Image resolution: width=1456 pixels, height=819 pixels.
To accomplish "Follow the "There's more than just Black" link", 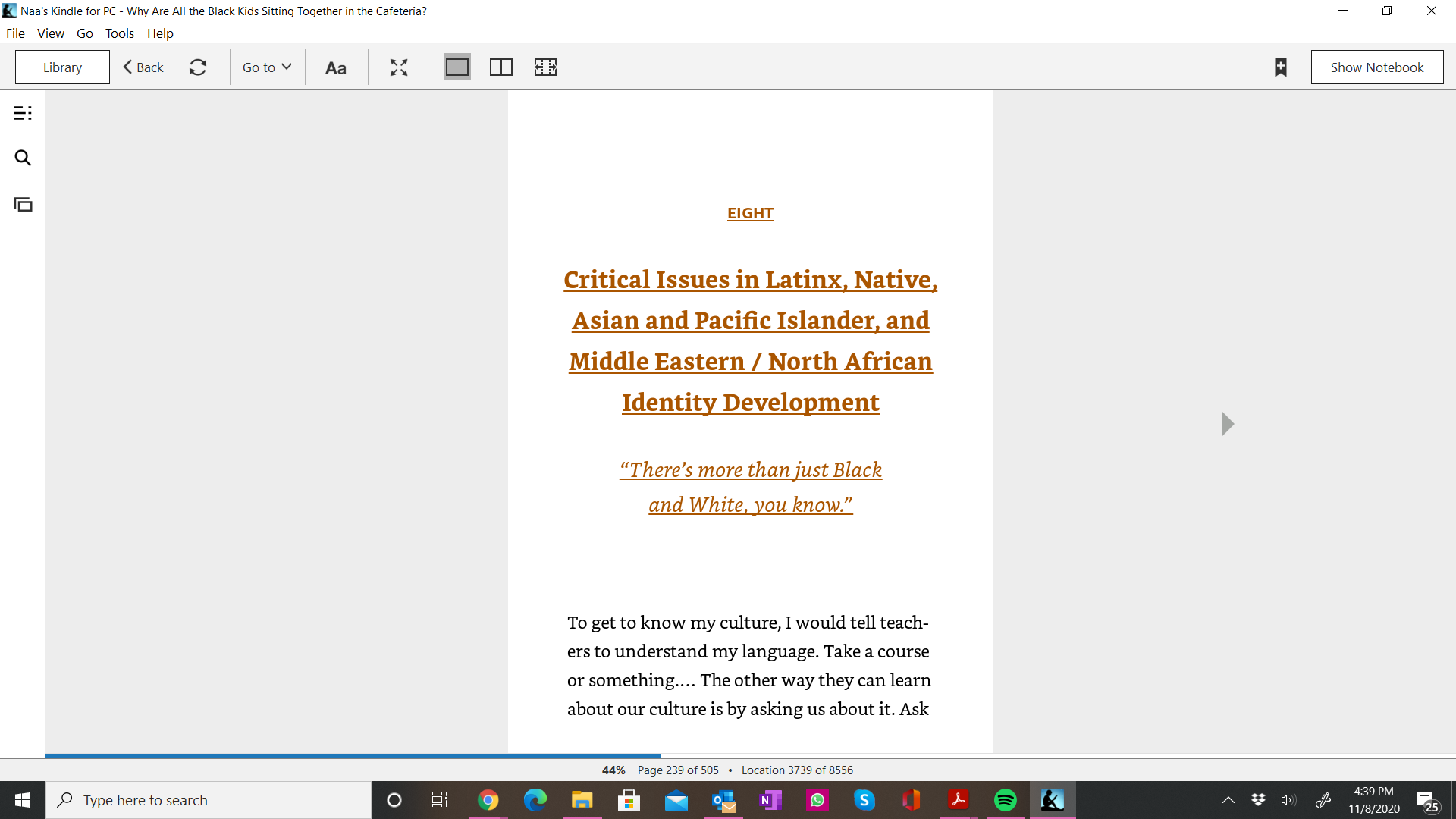I will coord(751,487).
